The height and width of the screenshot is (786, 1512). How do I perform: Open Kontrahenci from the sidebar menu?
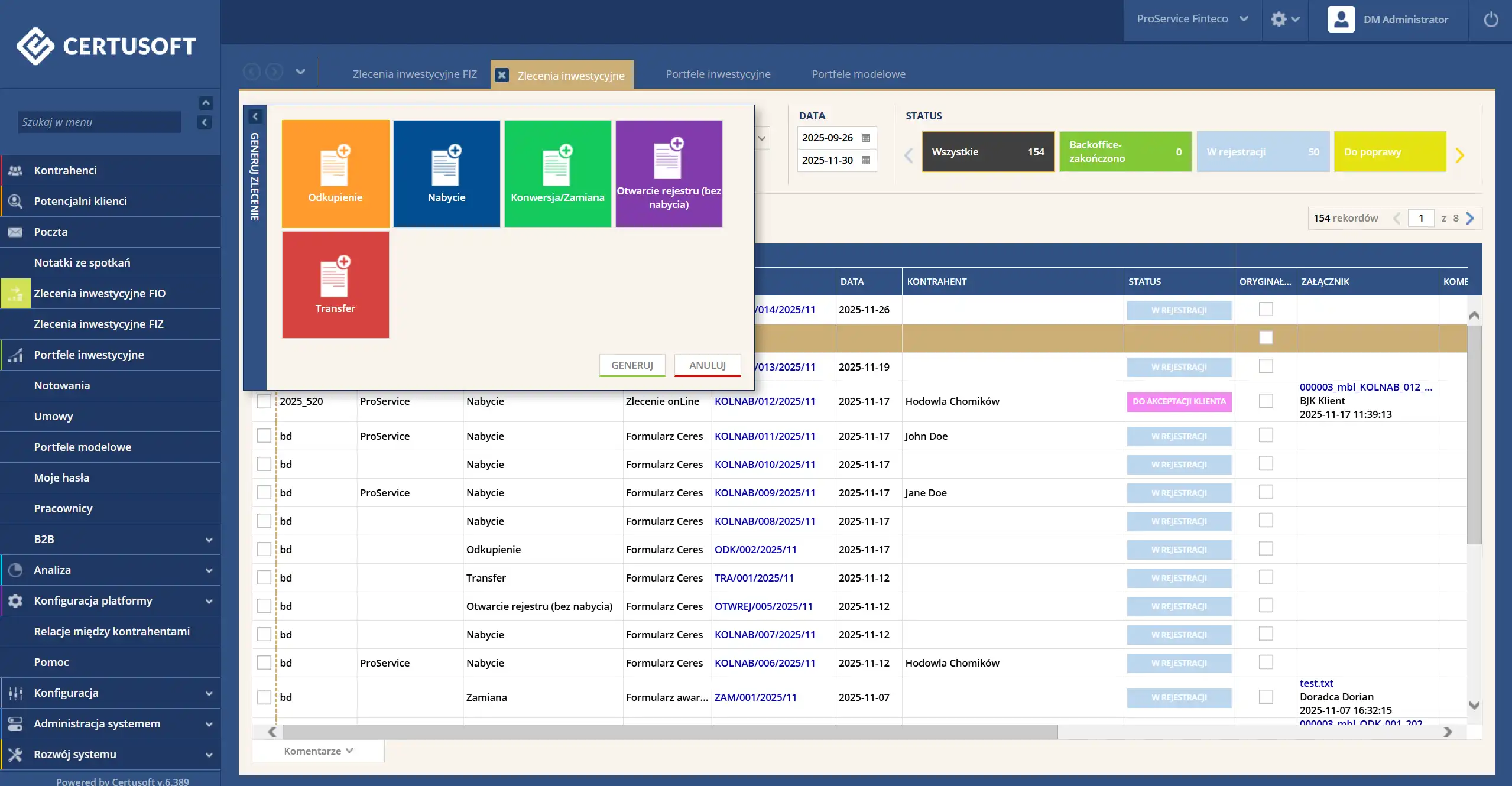(65, 170)
